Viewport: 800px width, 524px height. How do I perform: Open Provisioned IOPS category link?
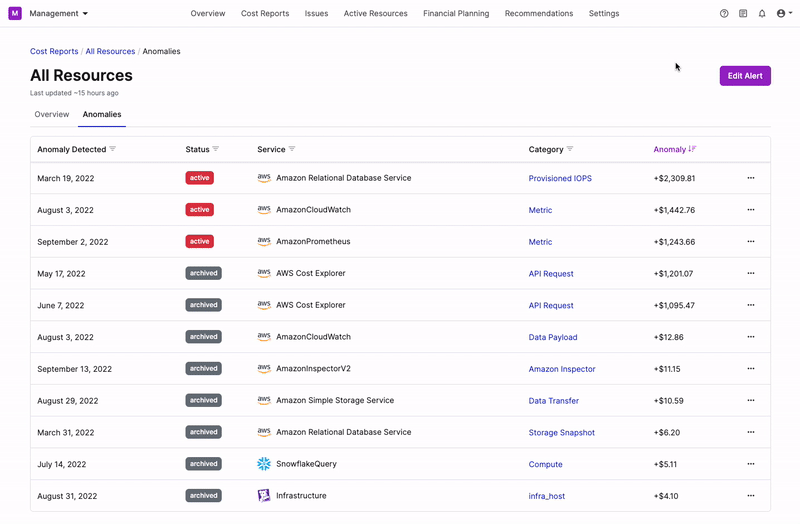(x=560, y=178)
